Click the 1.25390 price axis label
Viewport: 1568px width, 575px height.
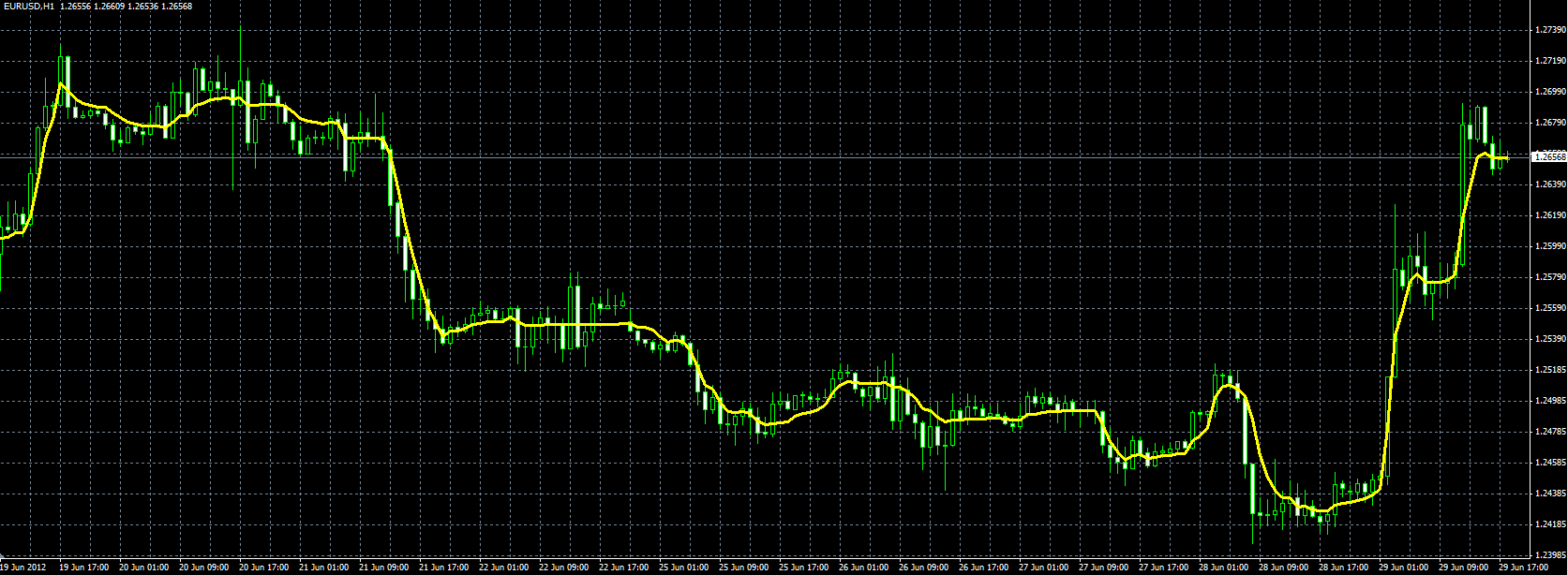(x=1551, y=339)
